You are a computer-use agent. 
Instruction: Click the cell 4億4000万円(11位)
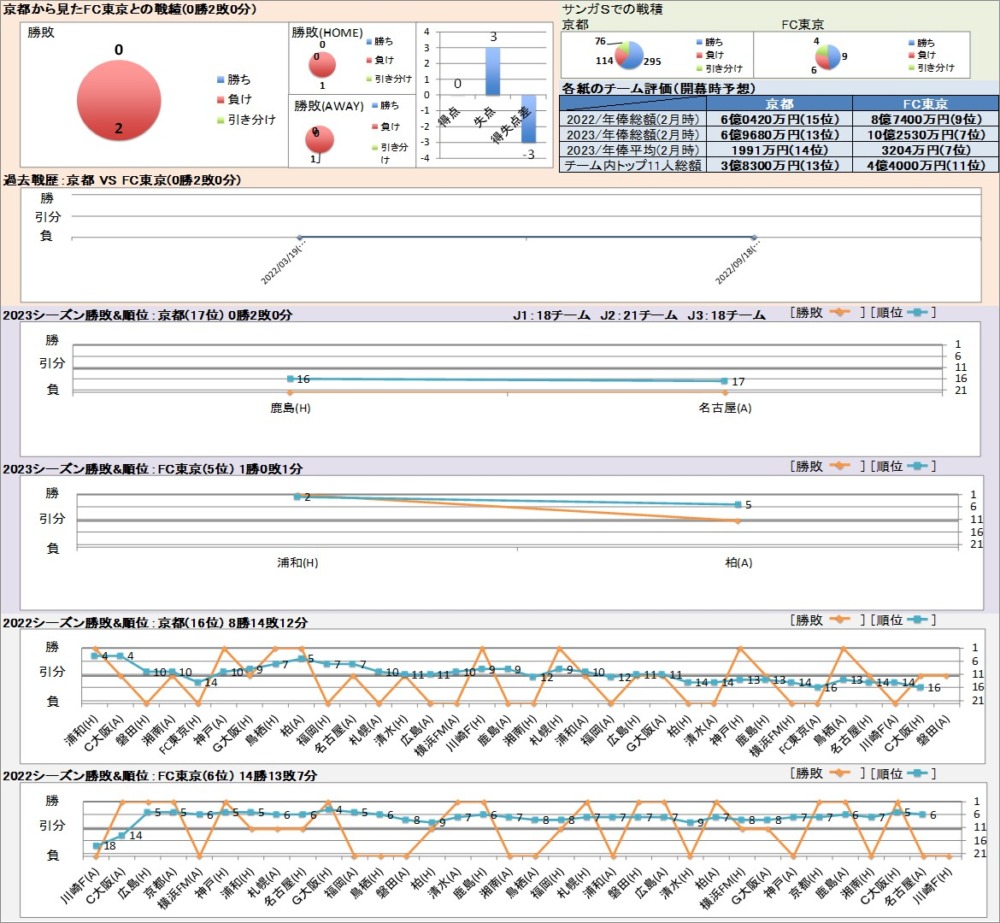point(925,165)
